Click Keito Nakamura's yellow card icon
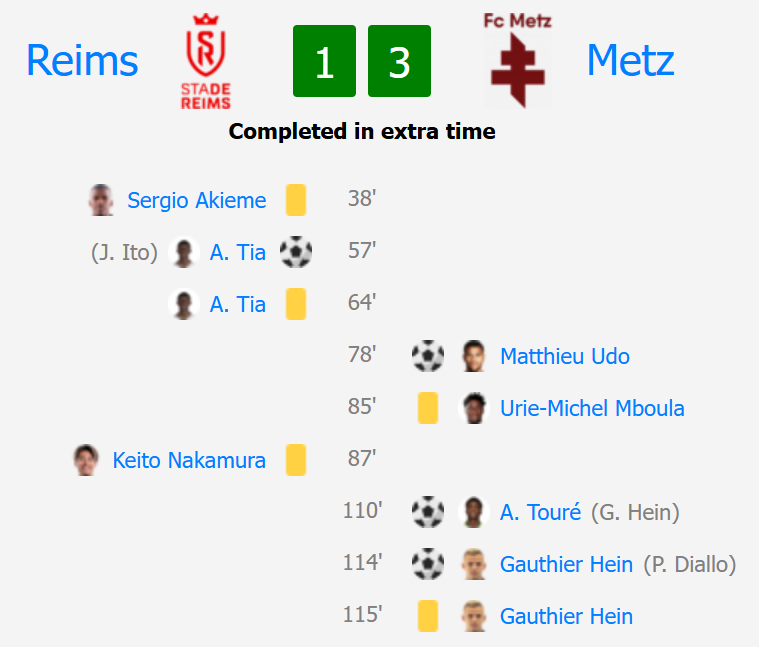The width and height of the screenshot is (759, 647). tap(296, 460)
